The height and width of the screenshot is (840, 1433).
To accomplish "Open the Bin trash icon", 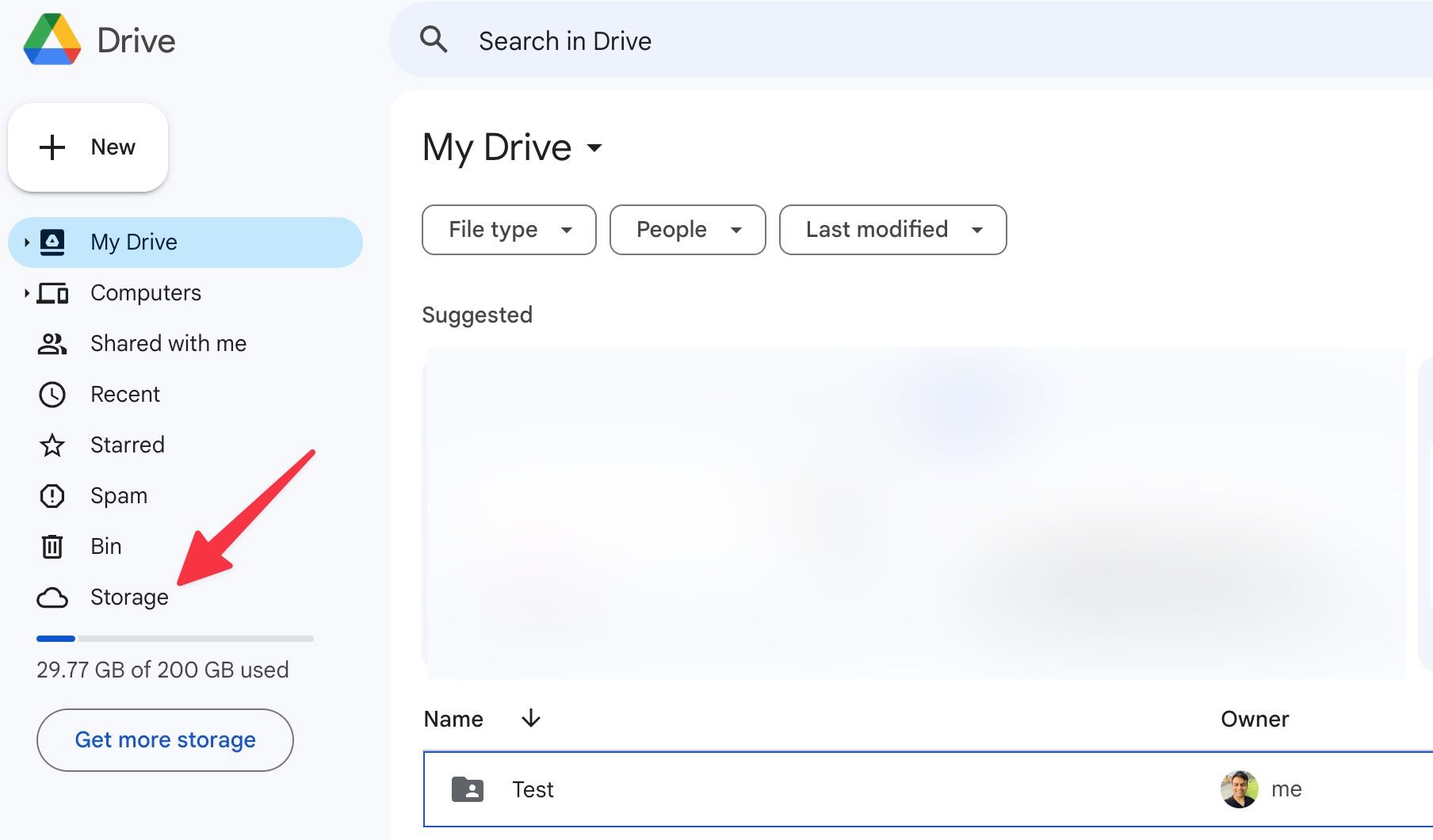I will (x=52, y=546).
